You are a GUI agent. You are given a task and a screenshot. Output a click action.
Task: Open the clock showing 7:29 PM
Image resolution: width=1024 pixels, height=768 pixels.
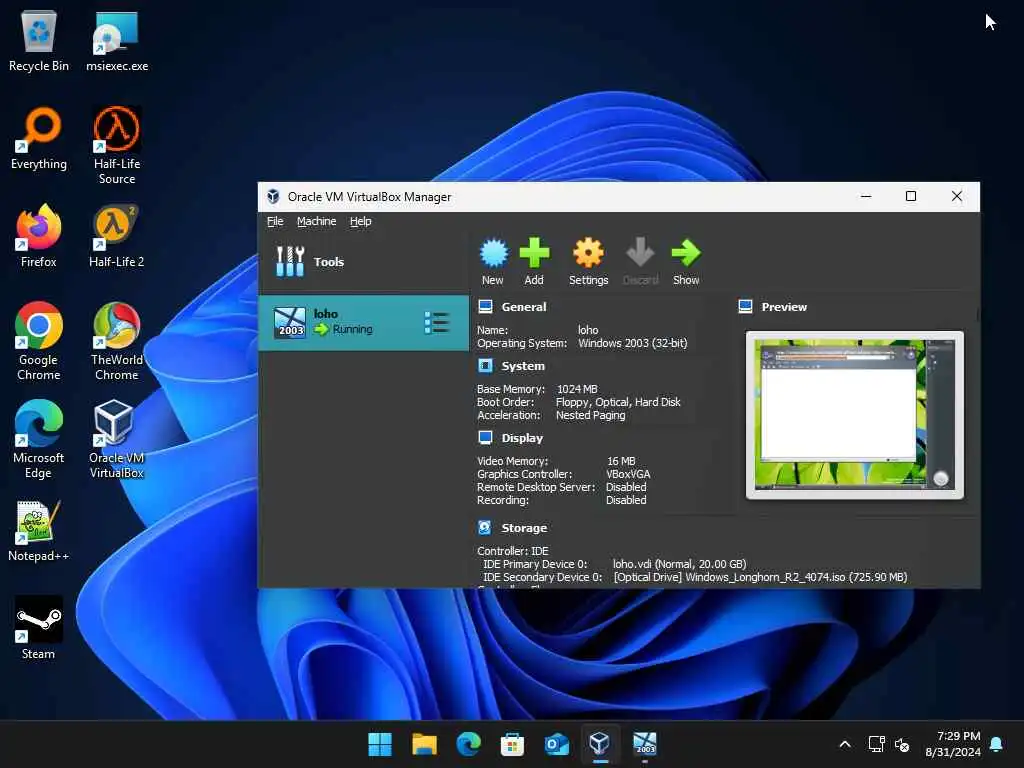click(x=953, y=744)
